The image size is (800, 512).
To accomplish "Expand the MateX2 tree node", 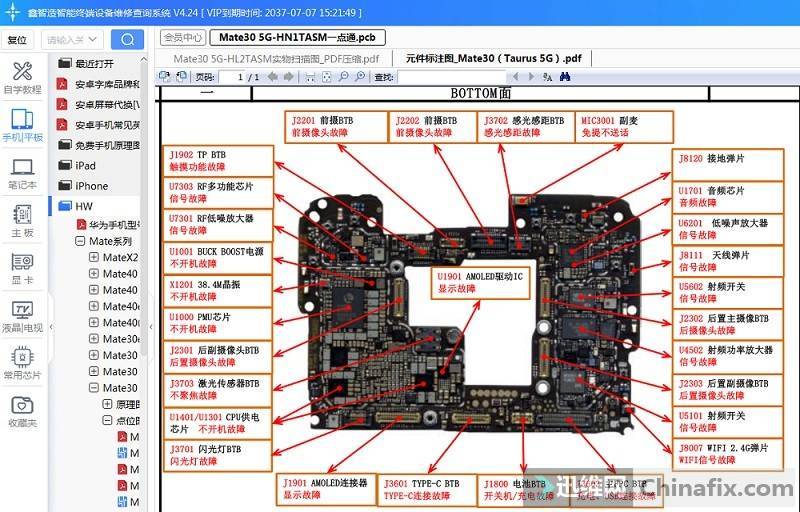I will 93,258.
